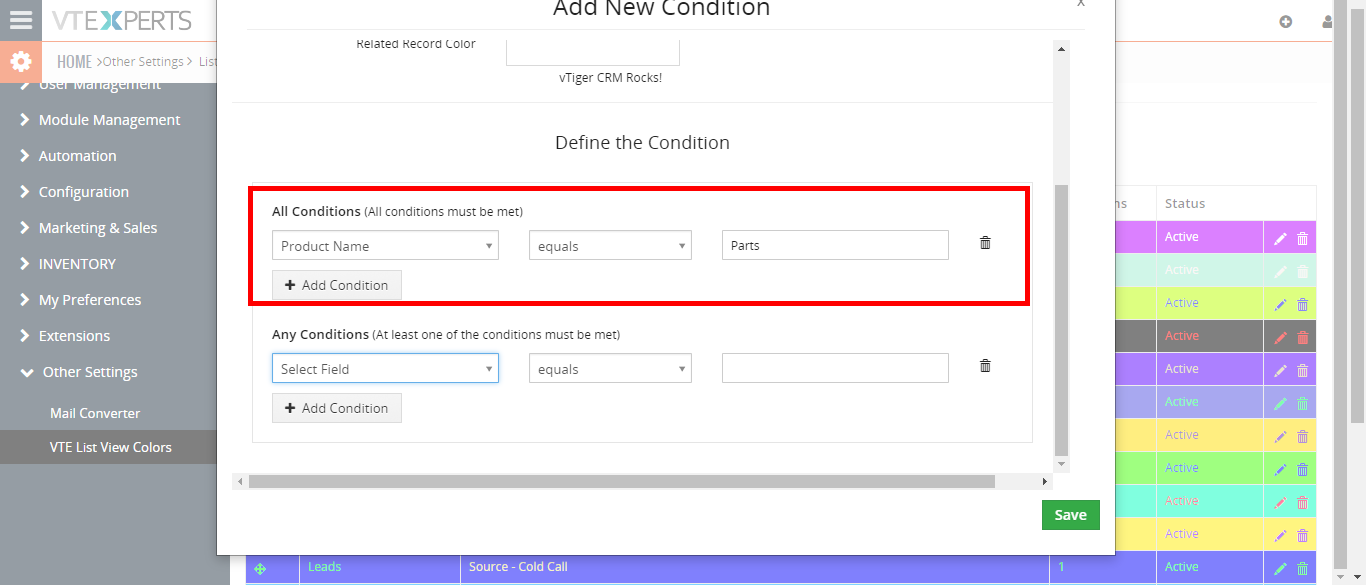The width and height of the screenshot is (1366, 585).
Task: Open the hamburger menu icon
Action: tap(20, 20)
